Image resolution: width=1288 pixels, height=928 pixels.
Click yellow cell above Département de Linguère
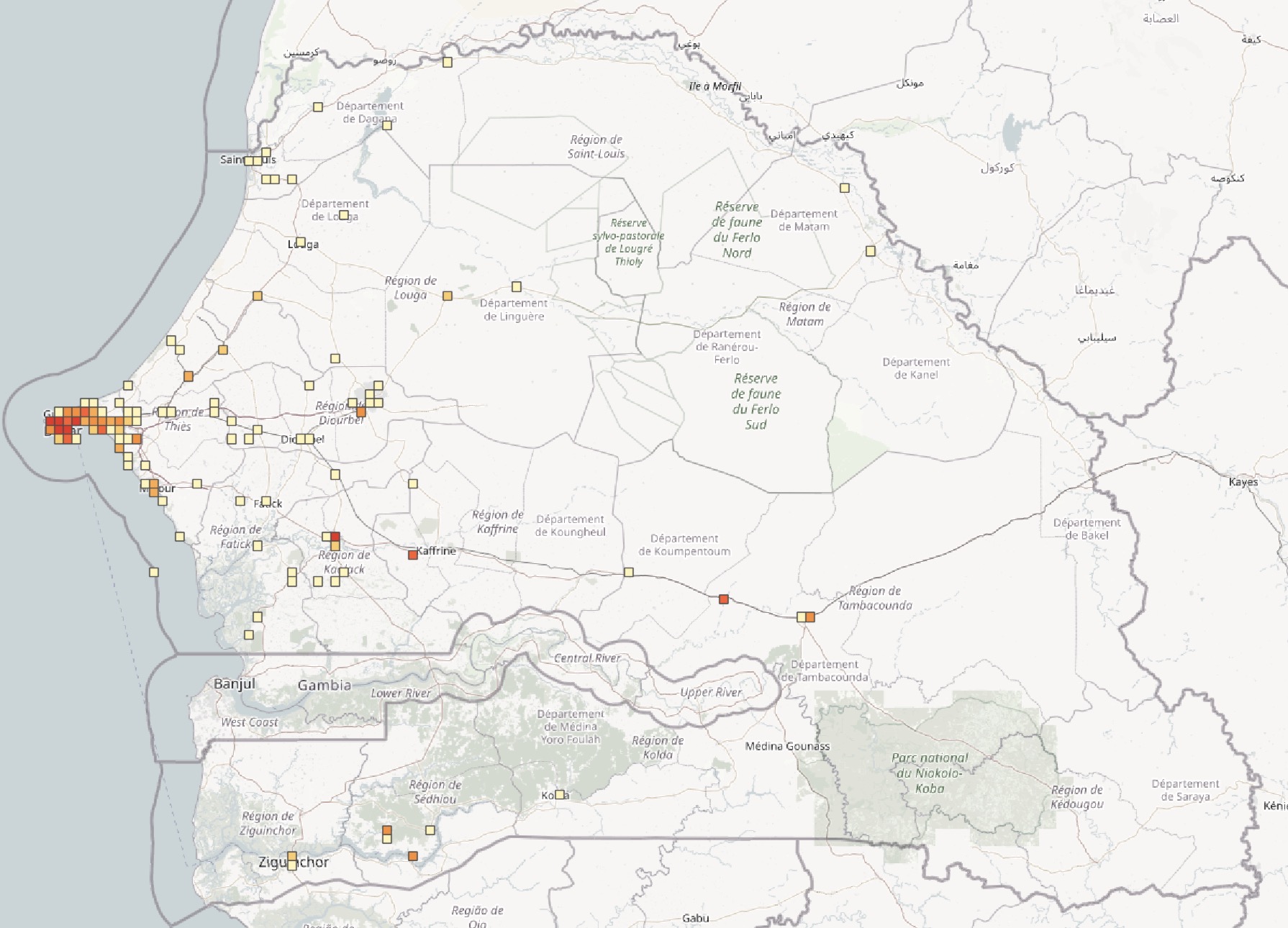[x=517, y=287]
